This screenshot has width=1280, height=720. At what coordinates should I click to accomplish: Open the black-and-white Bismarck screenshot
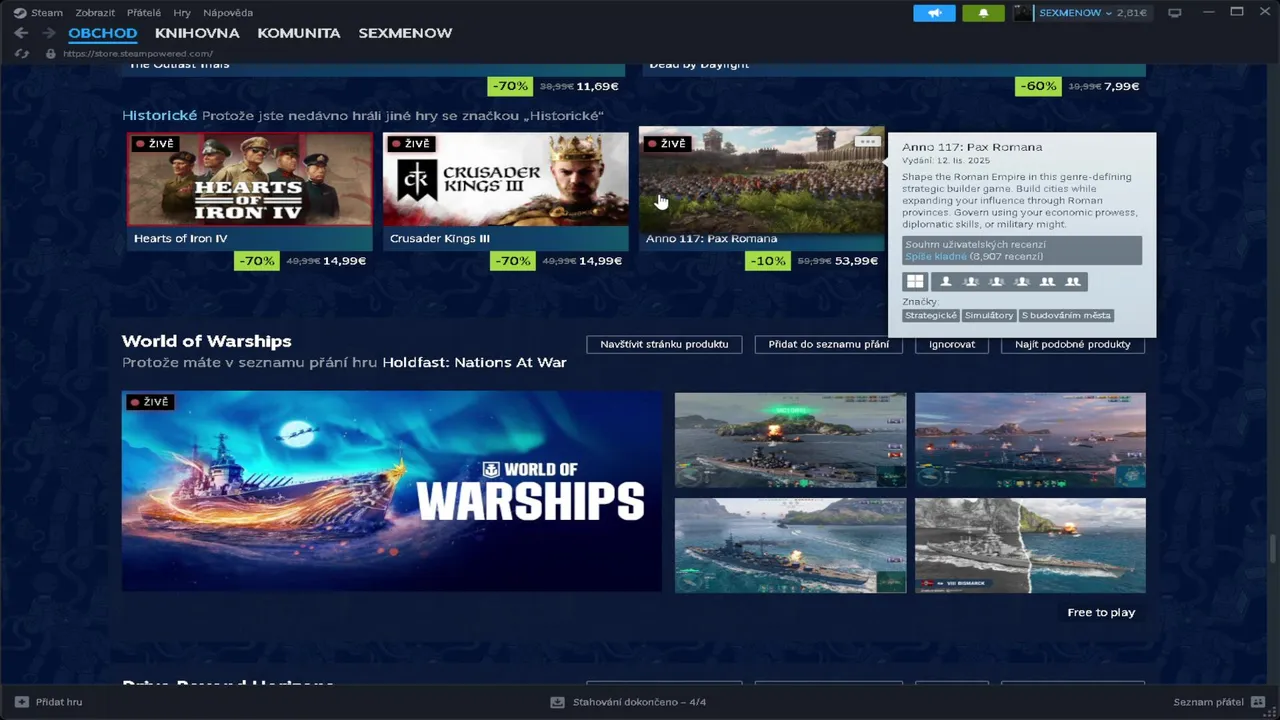point(1030,545)
